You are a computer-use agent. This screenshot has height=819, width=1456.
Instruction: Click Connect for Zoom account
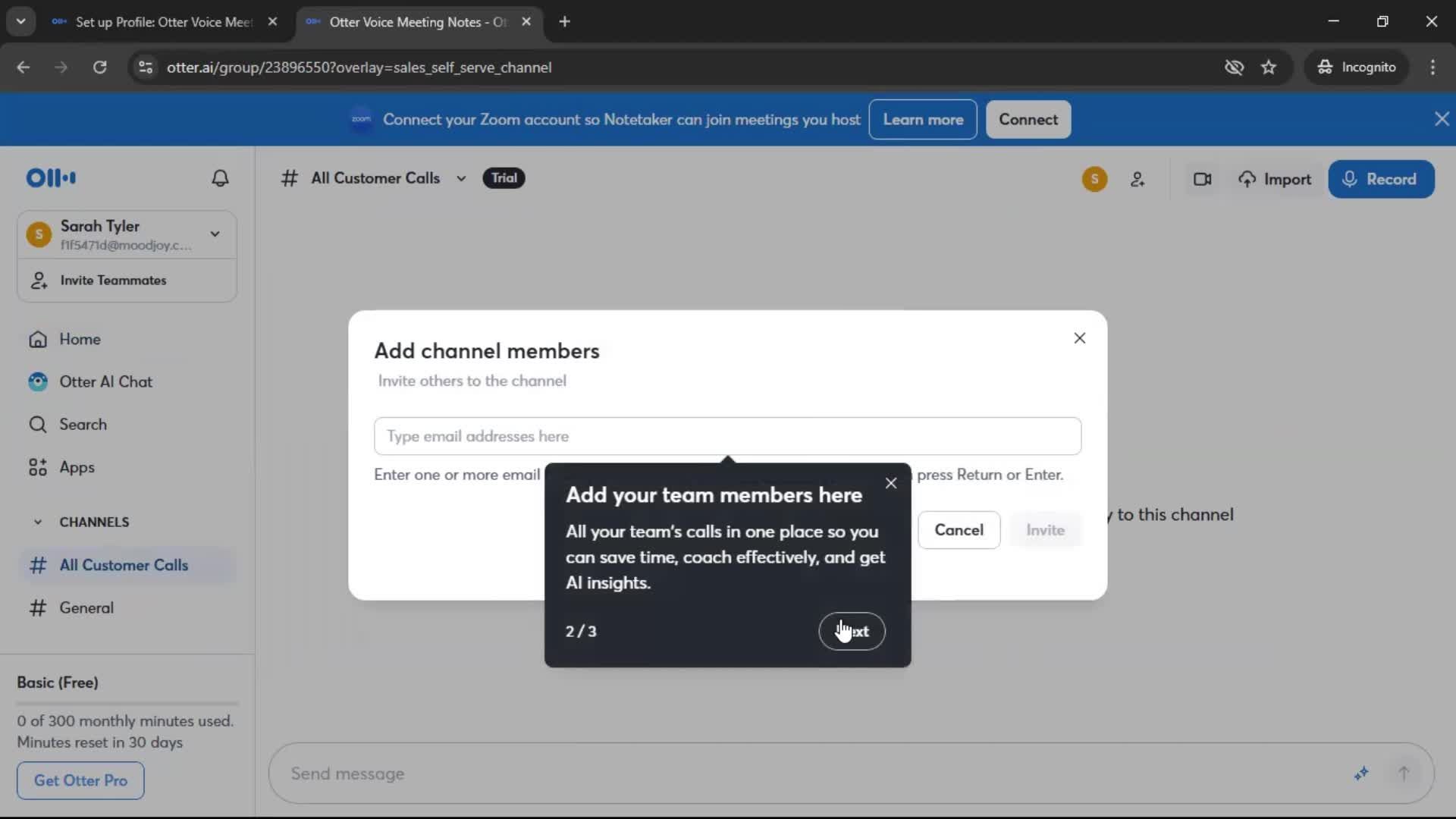[x=1028, y=119]
